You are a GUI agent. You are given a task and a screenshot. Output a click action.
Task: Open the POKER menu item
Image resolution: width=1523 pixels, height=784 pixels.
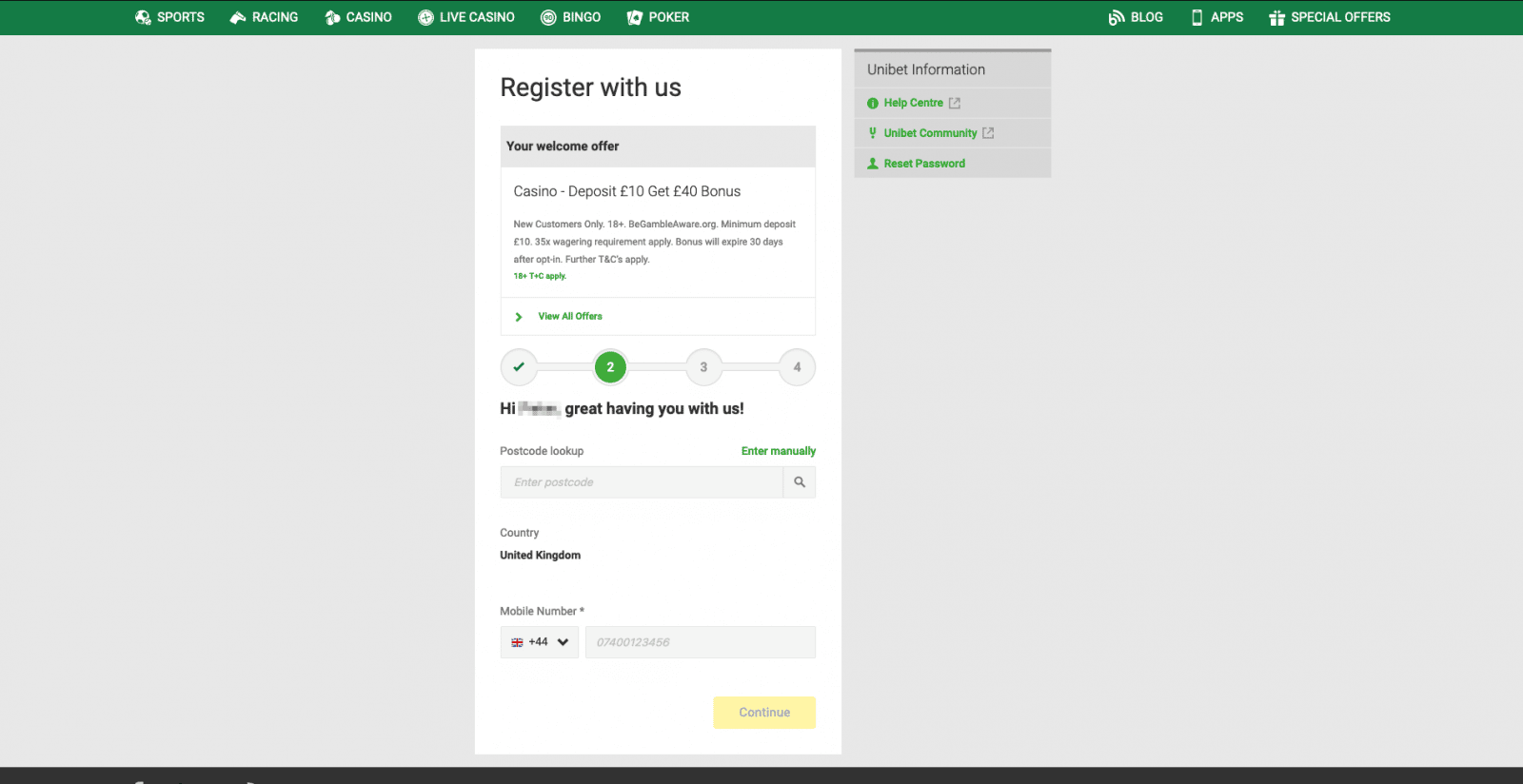(658, 17)
